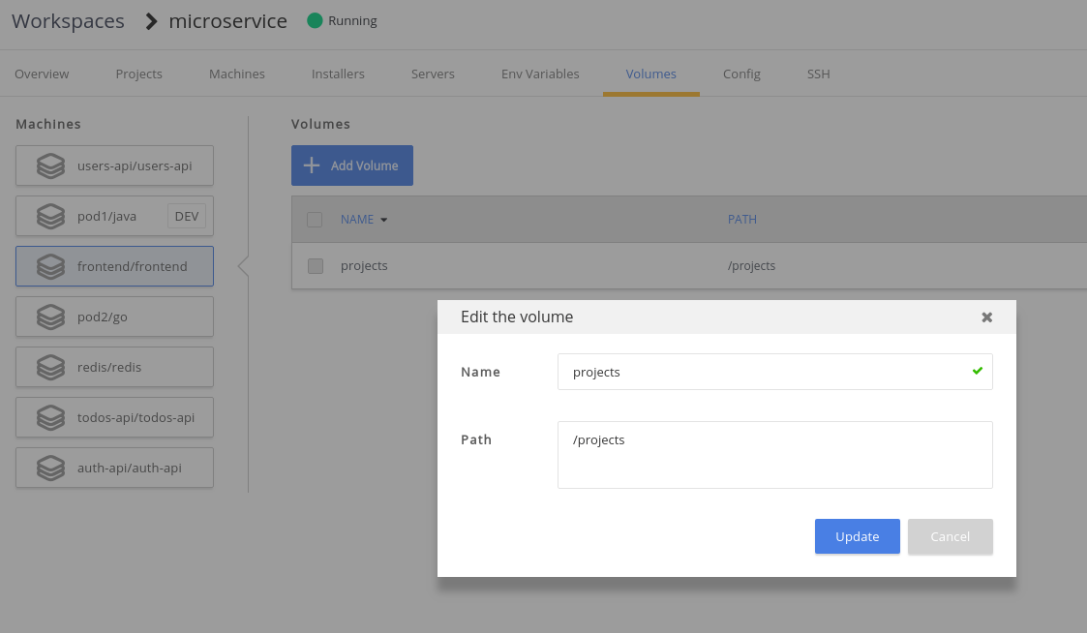Open the Env Variables tab
This screenshot has height=633, width=1087.
coord(540,74)
